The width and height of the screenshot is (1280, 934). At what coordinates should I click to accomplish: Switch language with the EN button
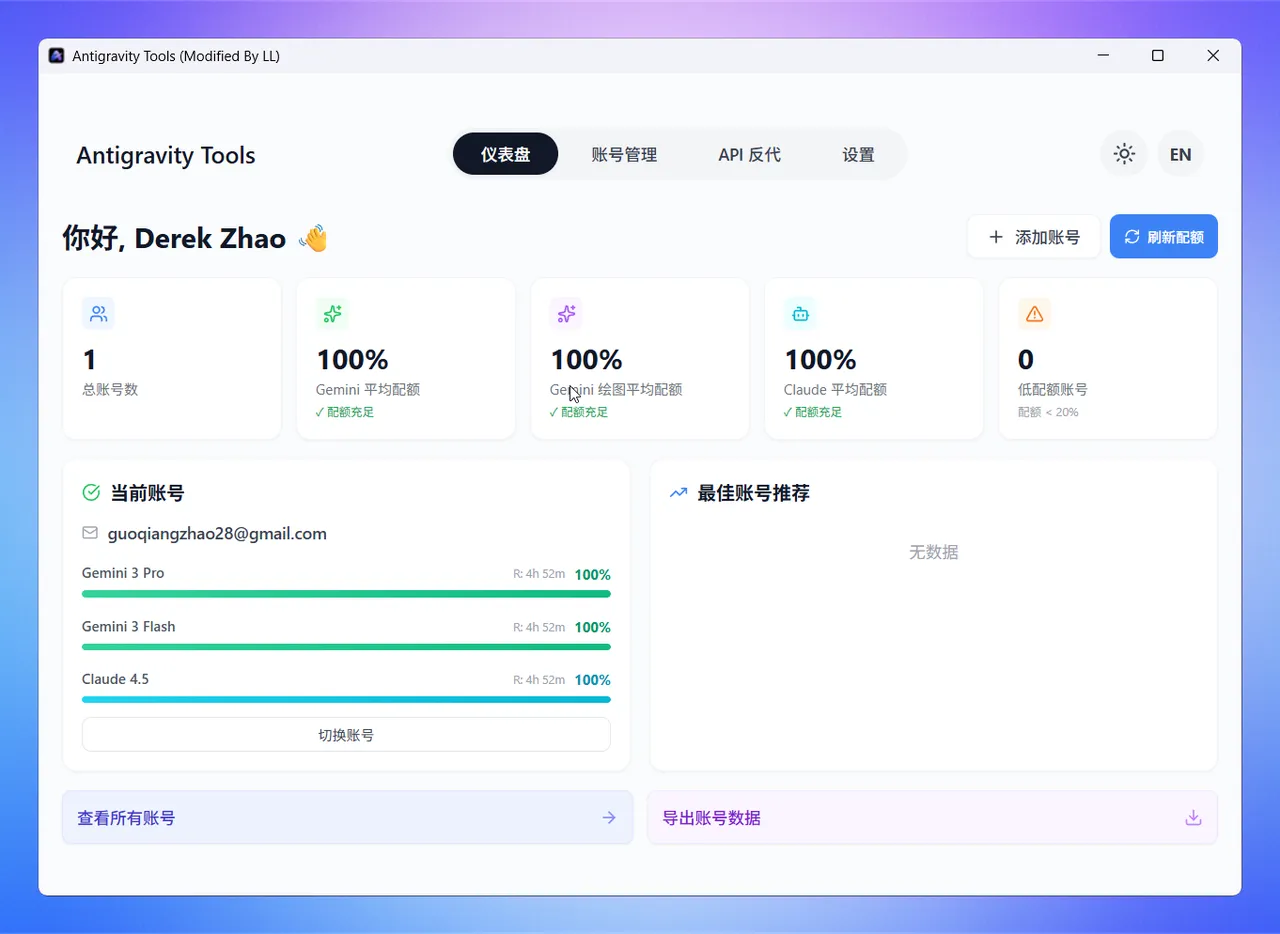click(x=1180, y=154)
